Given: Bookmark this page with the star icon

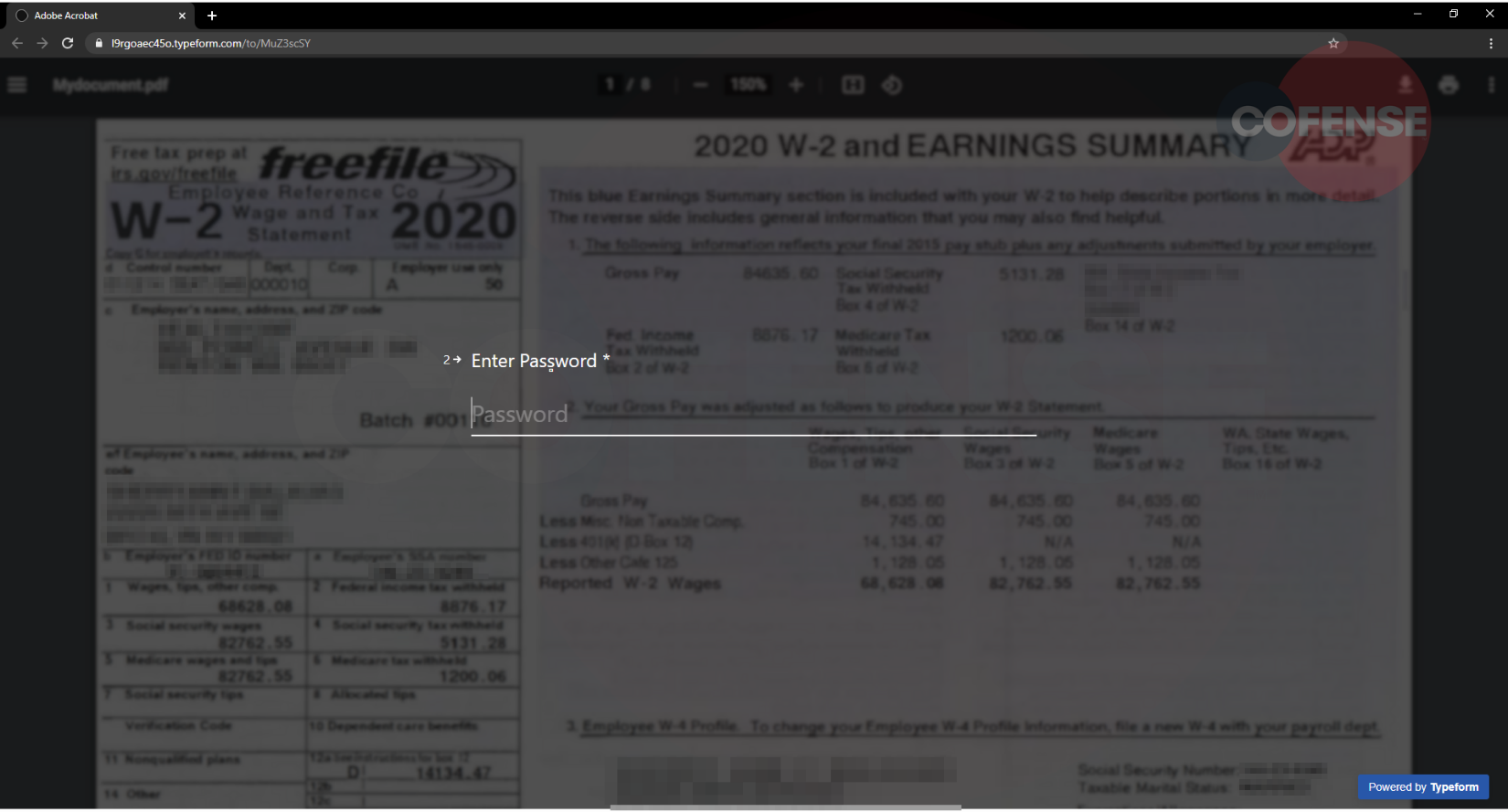Looking at the screenshot, I should [1333, 43].
